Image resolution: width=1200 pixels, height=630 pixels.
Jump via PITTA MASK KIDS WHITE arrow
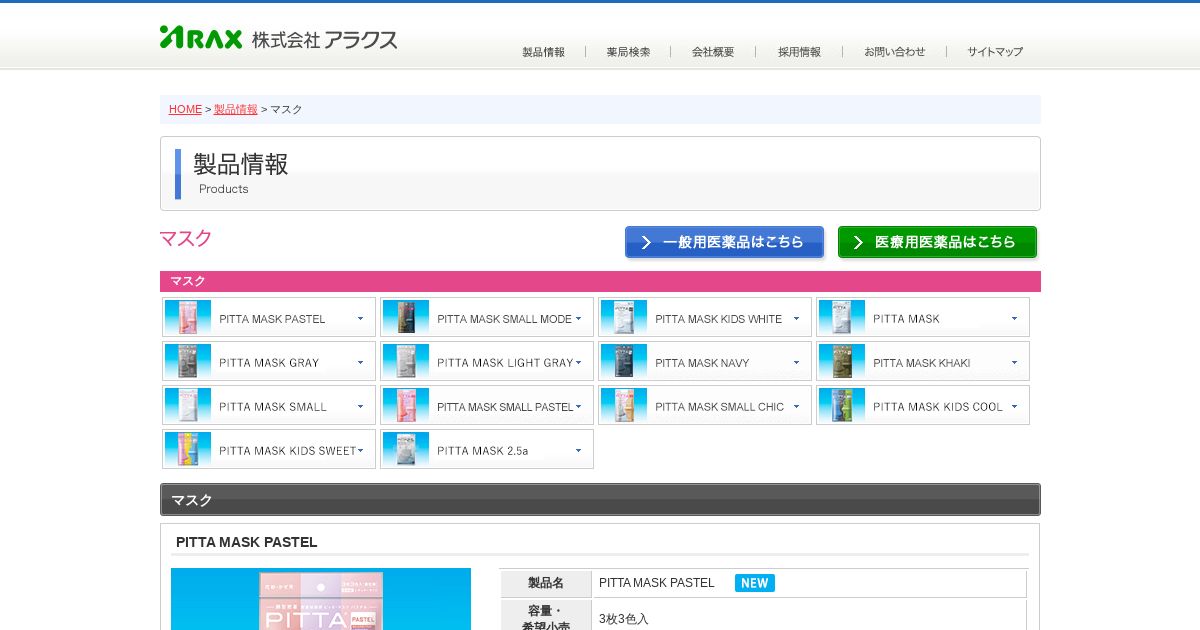[796, 319]
